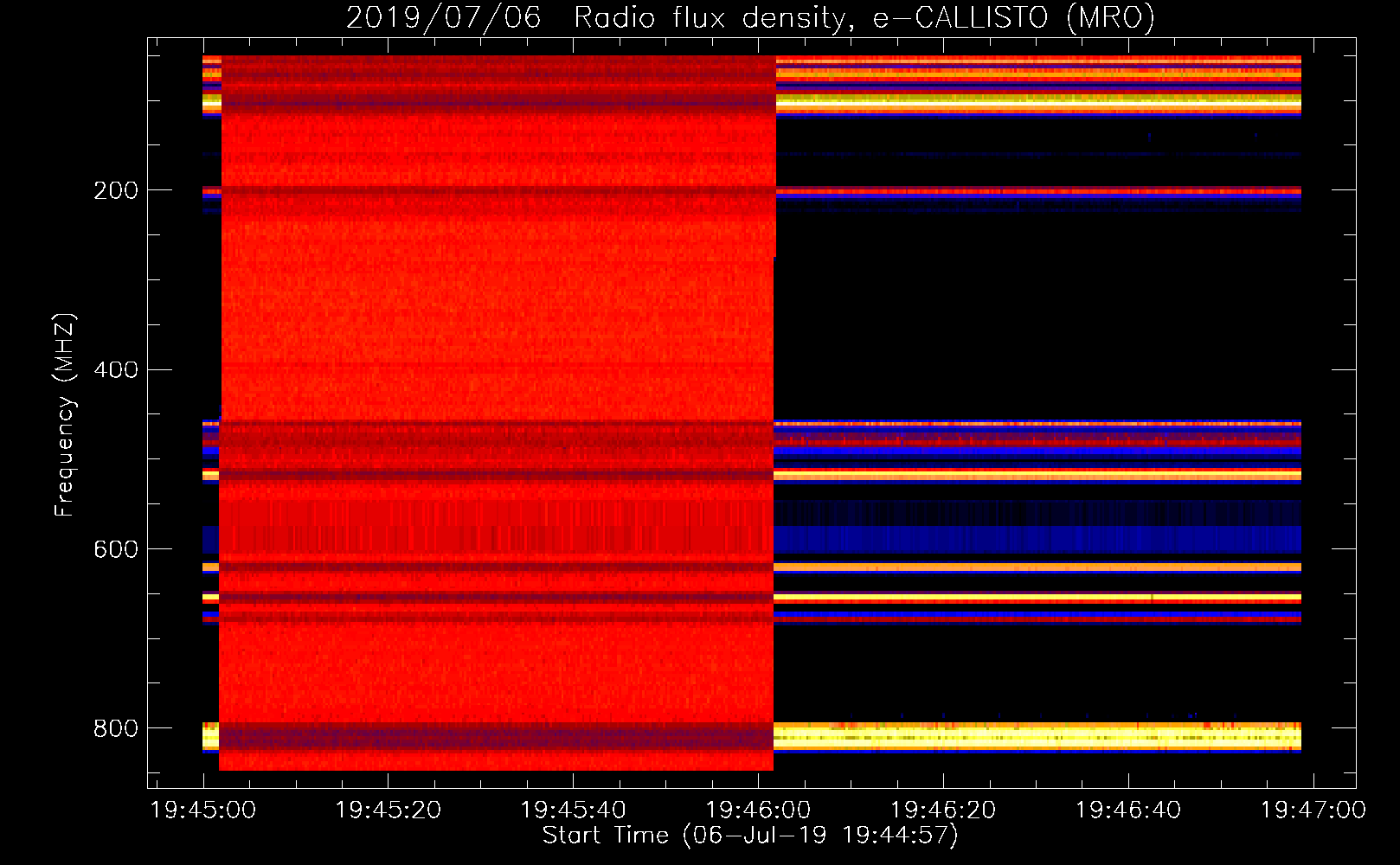
Task: Click the 600 frequency tick label
Action: pos(116,549)
